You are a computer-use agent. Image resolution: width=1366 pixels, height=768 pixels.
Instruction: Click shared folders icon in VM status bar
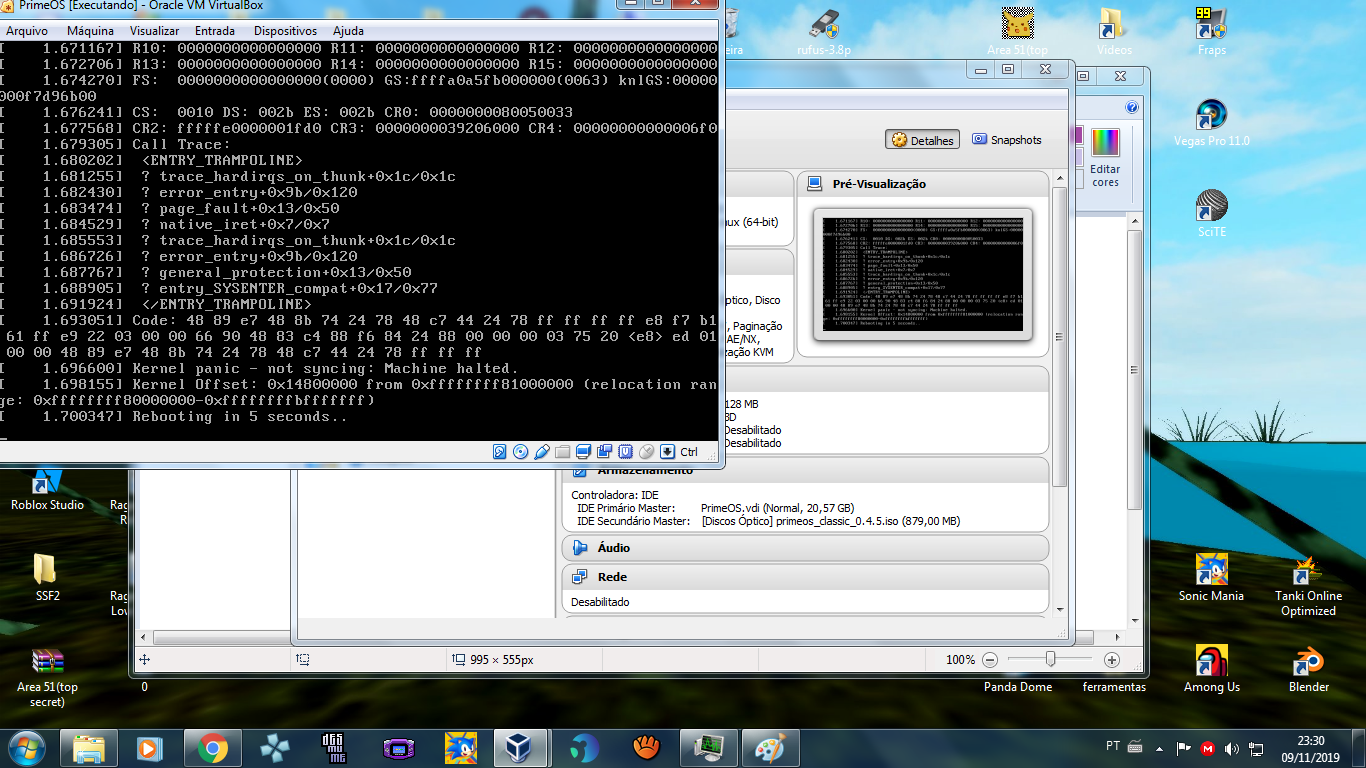point(563,452)
